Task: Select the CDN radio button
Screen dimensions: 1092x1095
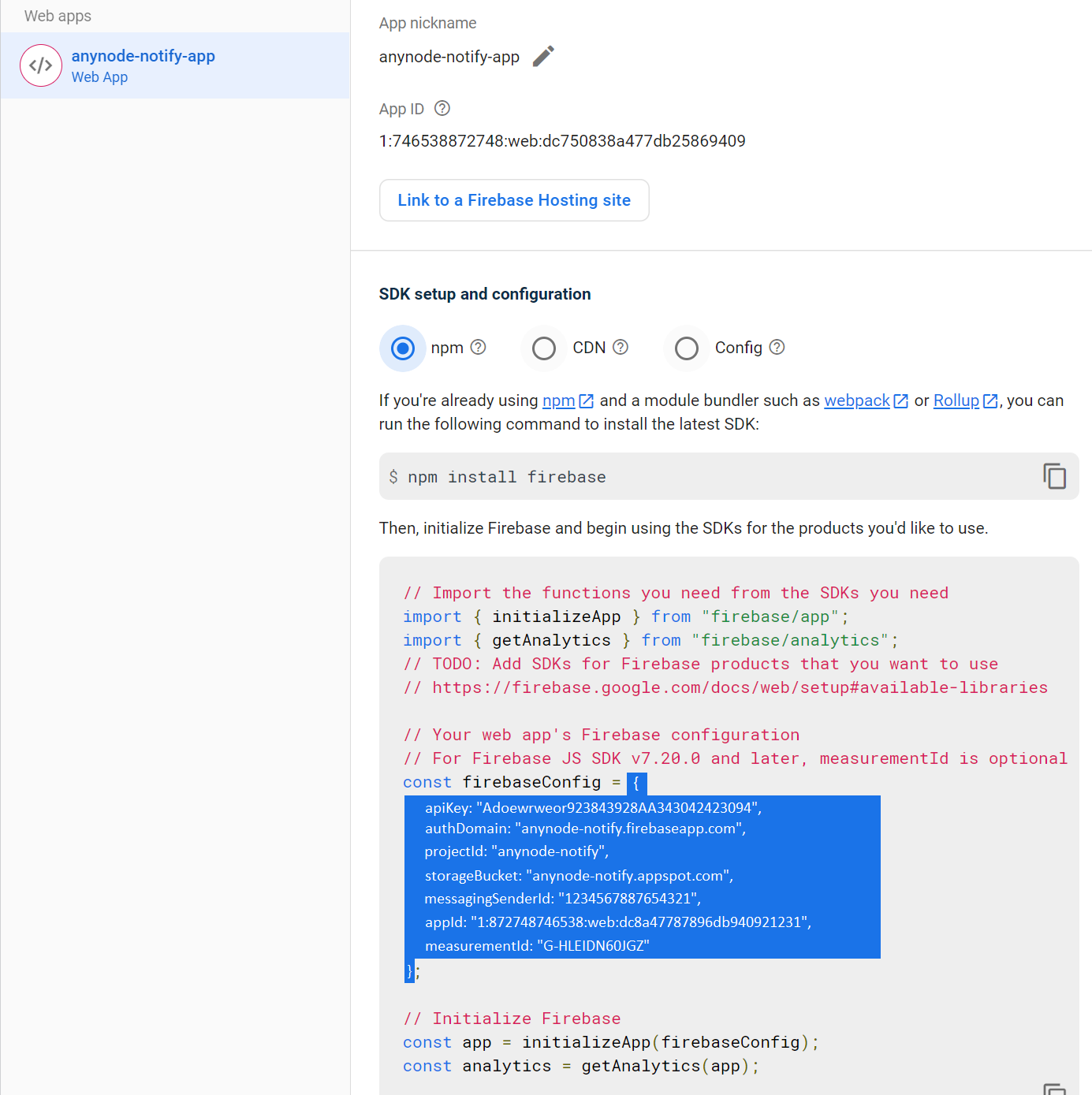Action: [544, 348]
